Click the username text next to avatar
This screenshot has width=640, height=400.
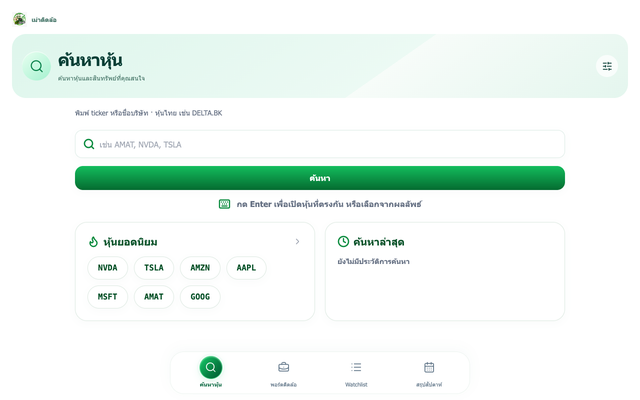pyautogui.click(x=44, y=20)
